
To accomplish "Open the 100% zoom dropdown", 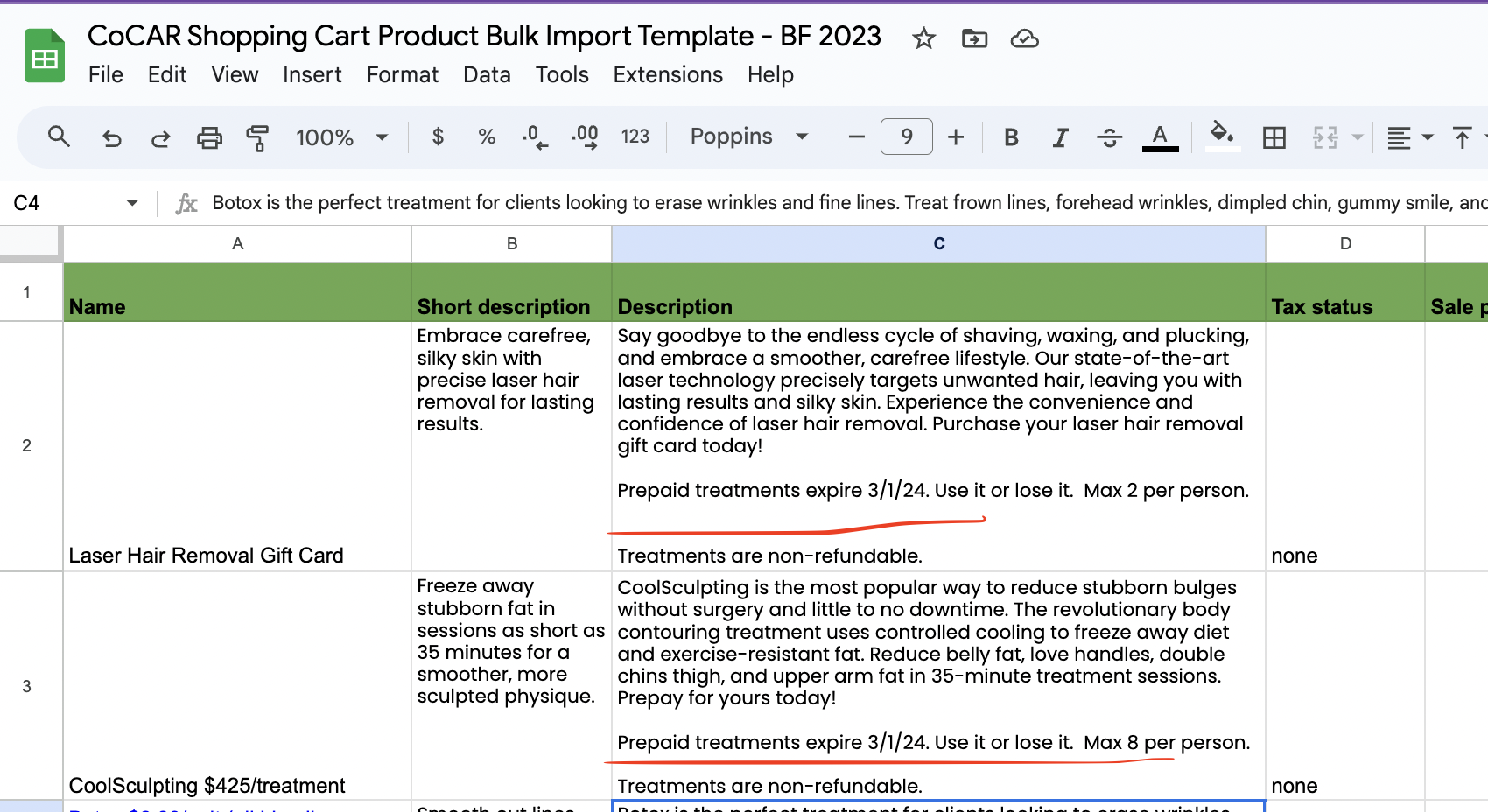I will pyautogui.click(x=342, y=137).
